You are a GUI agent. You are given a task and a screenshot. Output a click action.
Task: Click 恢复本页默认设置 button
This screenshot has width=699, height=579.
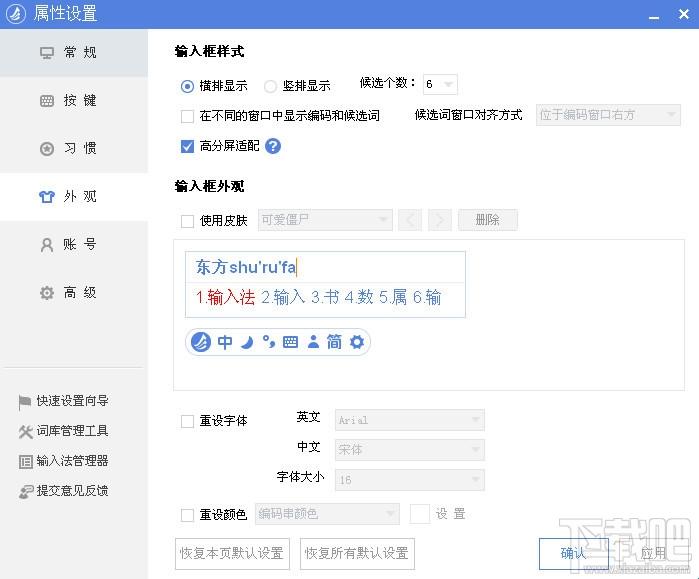(232, 554)
